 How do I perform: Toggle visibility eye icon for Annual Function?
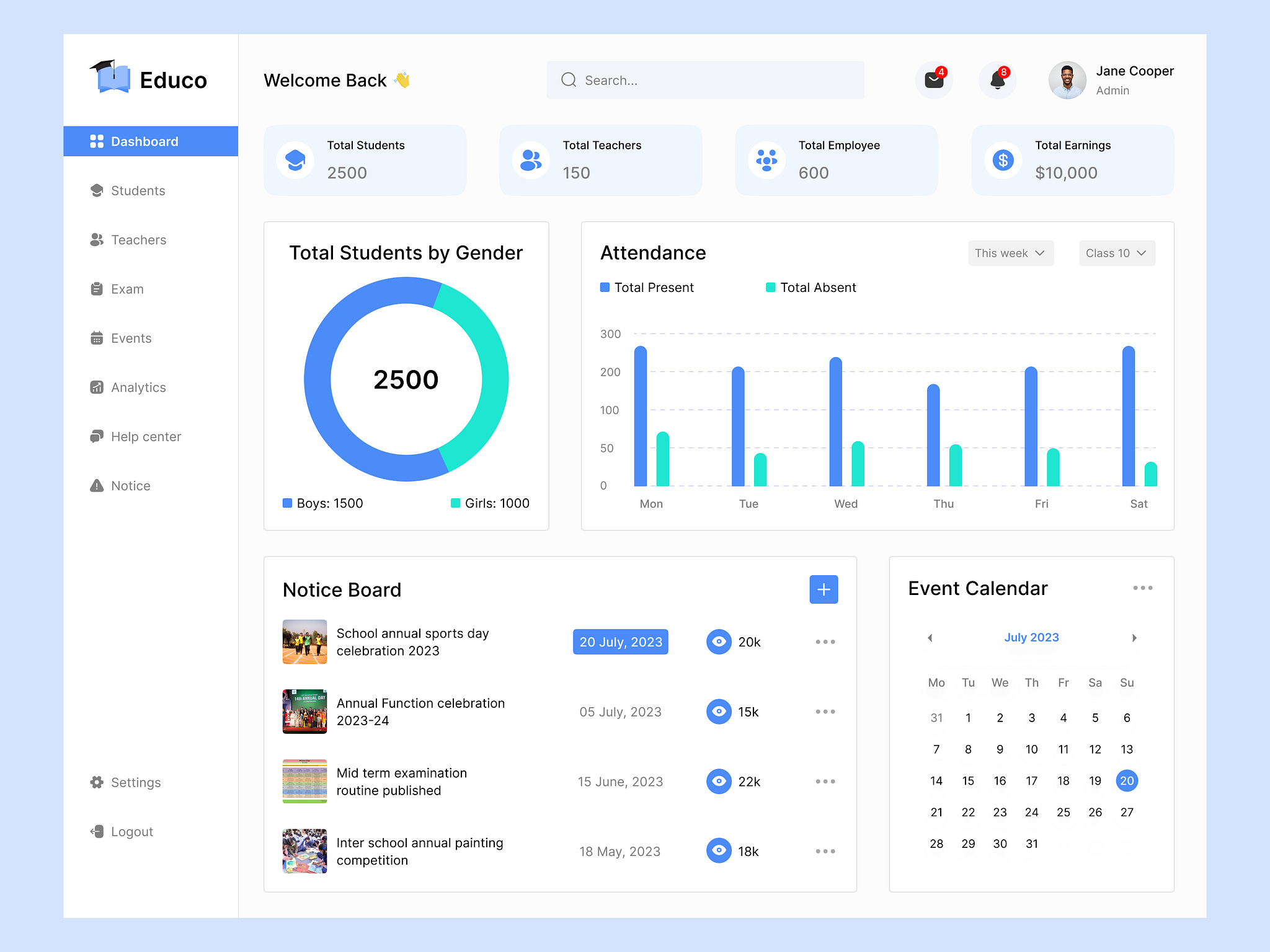coord(718,711)
